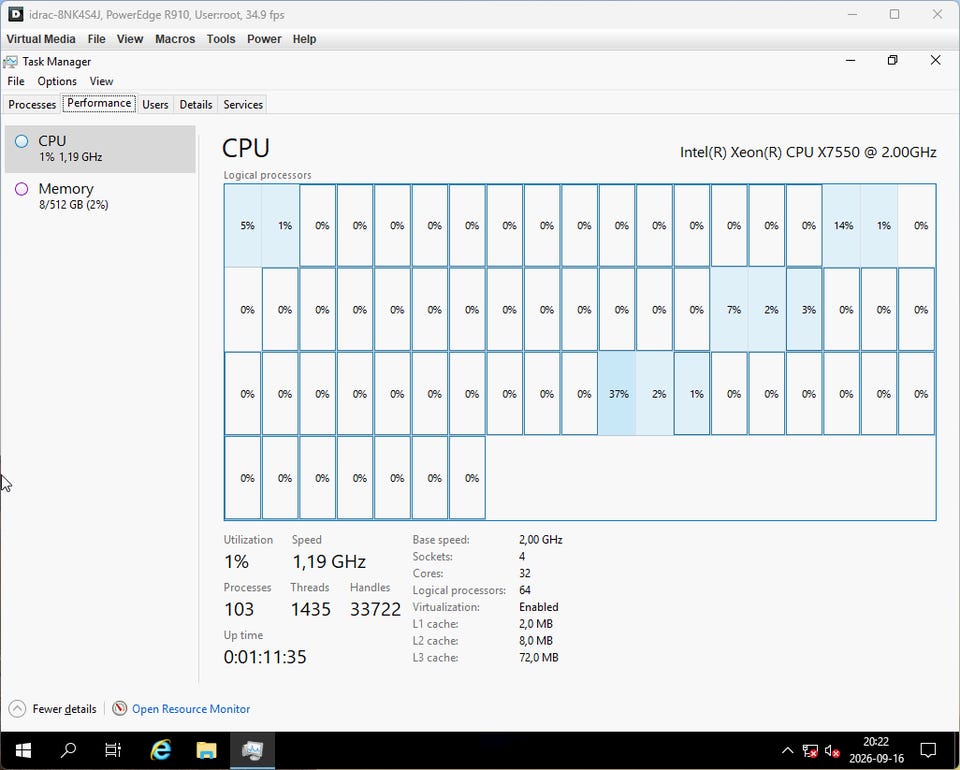Viewport: 960px width, 770px height.
Task: Click the Virtualization Enabled value
Action: coord(539,607)
